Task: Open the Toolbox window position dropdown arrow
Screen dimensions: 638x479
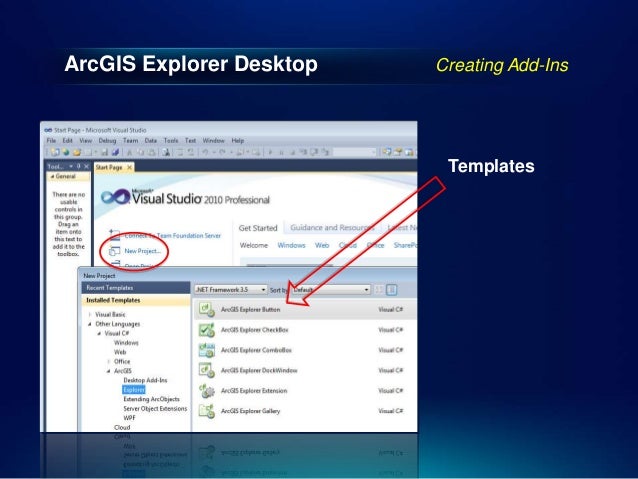Action: pos(71,166)
